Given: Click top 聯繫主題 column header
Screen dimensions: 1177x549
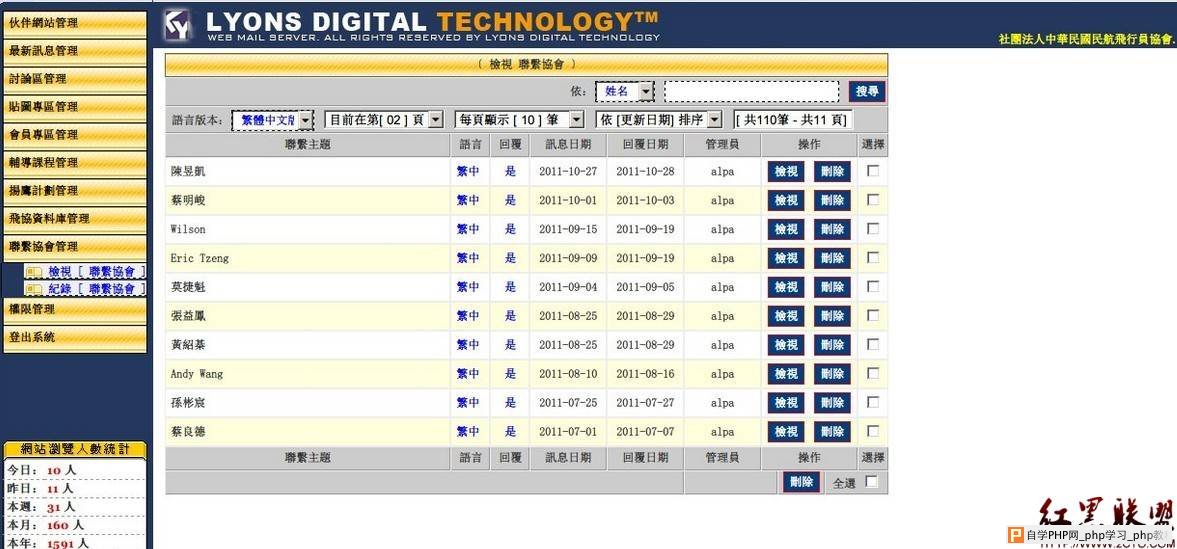Looking at the screenshot, I should [x=308, y=144].
